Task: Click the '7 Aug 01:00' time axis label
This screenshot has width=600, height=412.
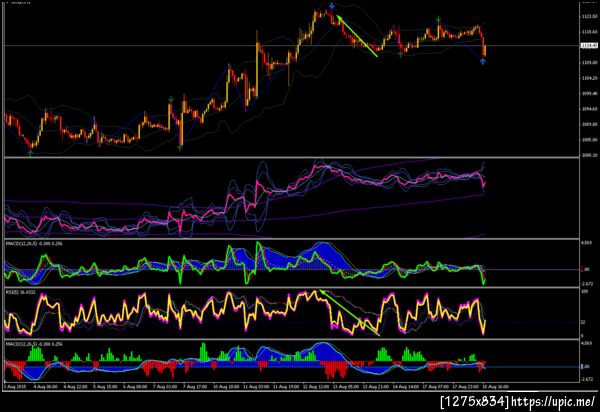Action: (165, 387)
